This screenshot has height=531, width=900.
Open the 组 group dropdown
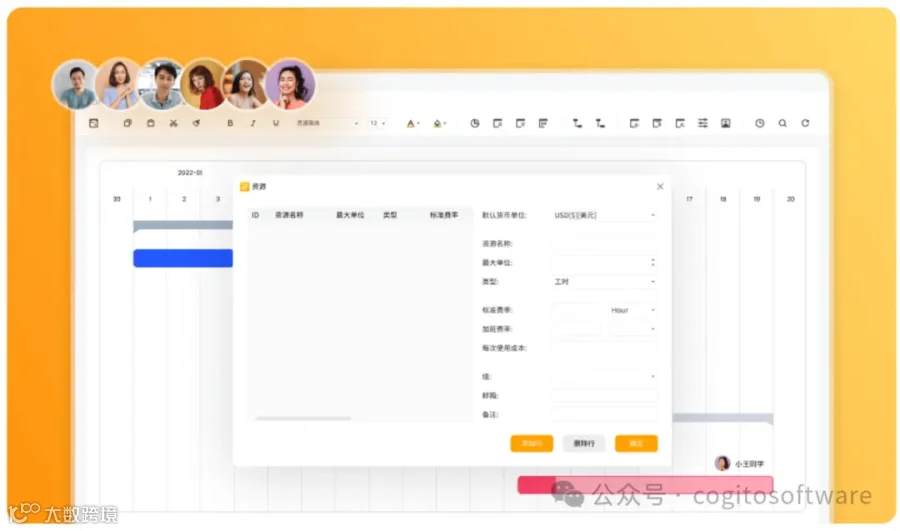604,377
